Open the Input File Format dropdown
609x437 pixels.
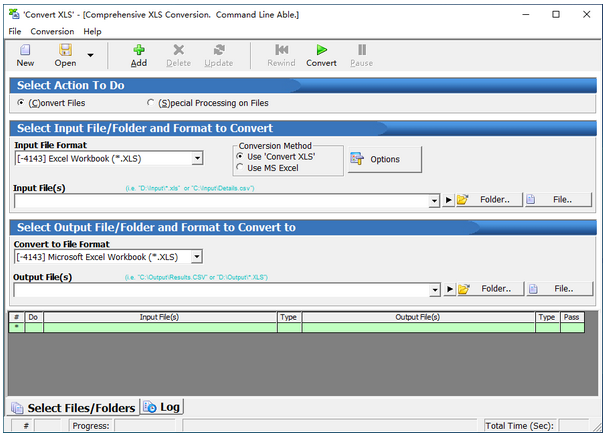coord(197,158)
